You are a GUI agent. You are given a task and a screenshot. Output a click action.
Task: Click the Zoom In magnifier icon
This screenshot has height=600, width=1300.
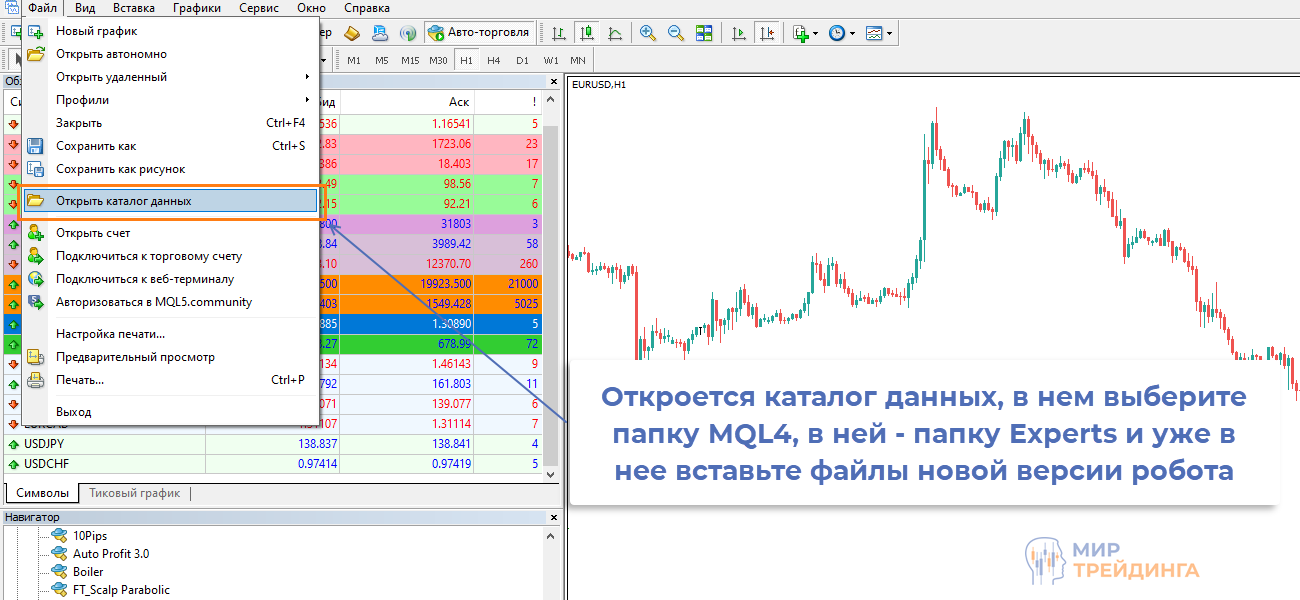click(x=648, y=33)
